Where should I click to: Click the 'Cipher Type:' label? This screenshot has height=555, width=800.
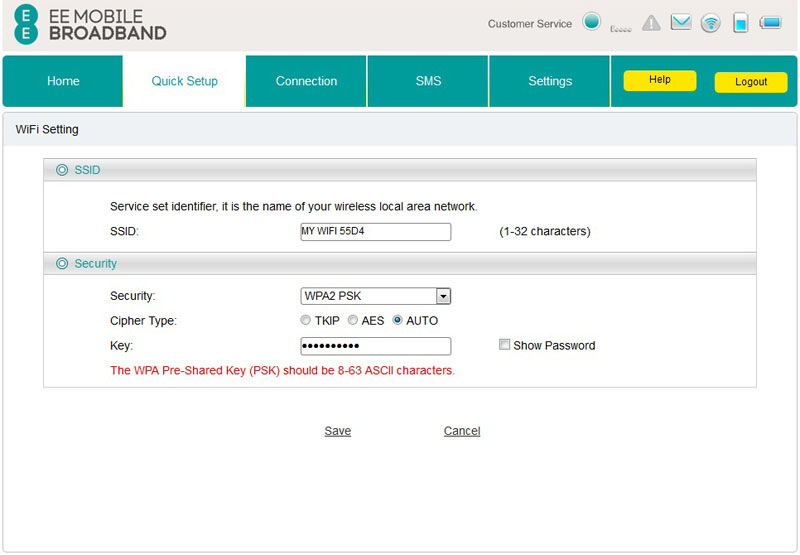[x=143, y=321]
